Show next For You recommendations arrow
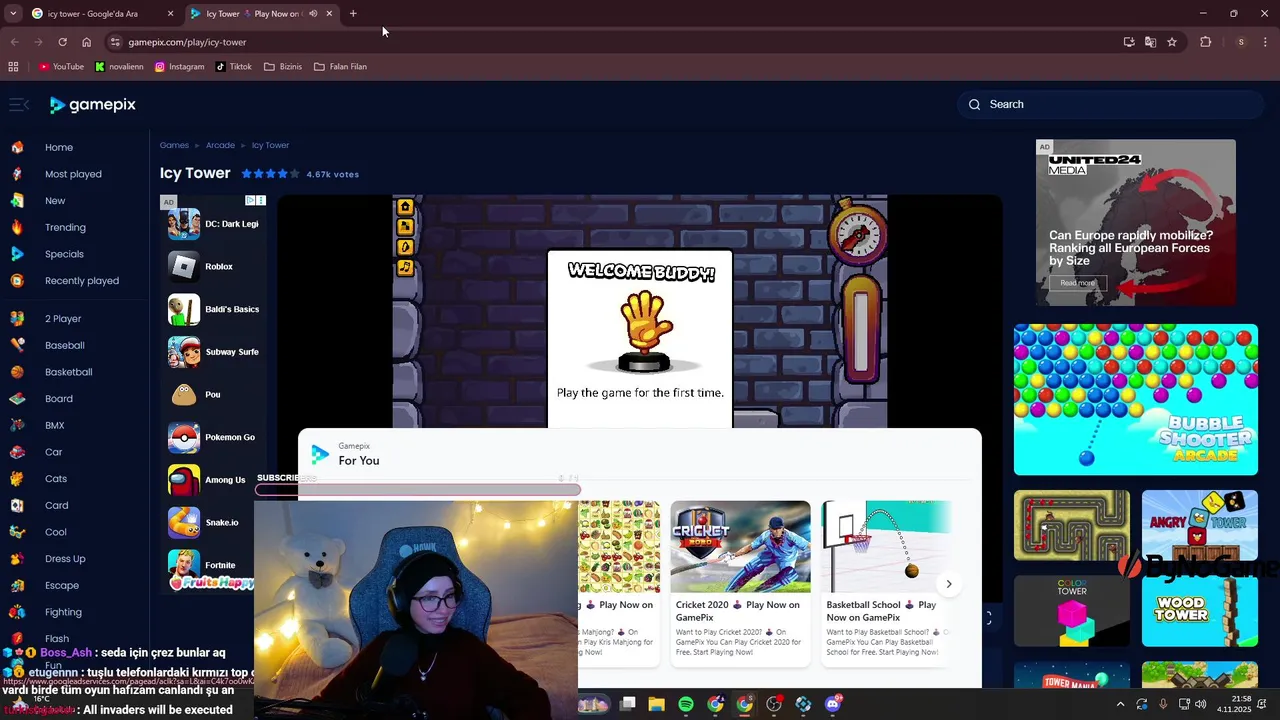 (x=949, y=584)
